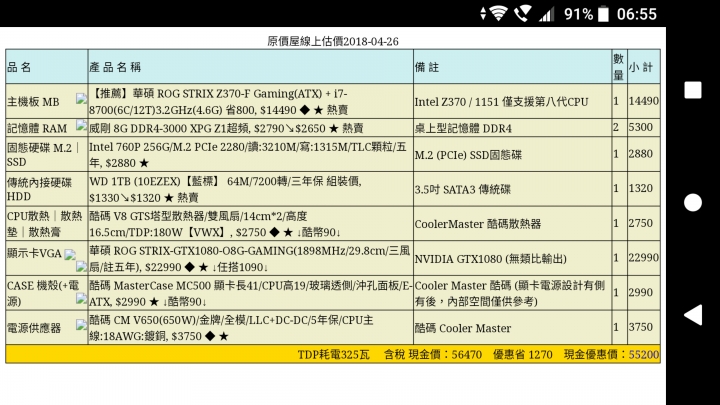Click the 現金優惠價：55200 total
This screenshot has width=720, height=405.
click(x=612, y=354)
